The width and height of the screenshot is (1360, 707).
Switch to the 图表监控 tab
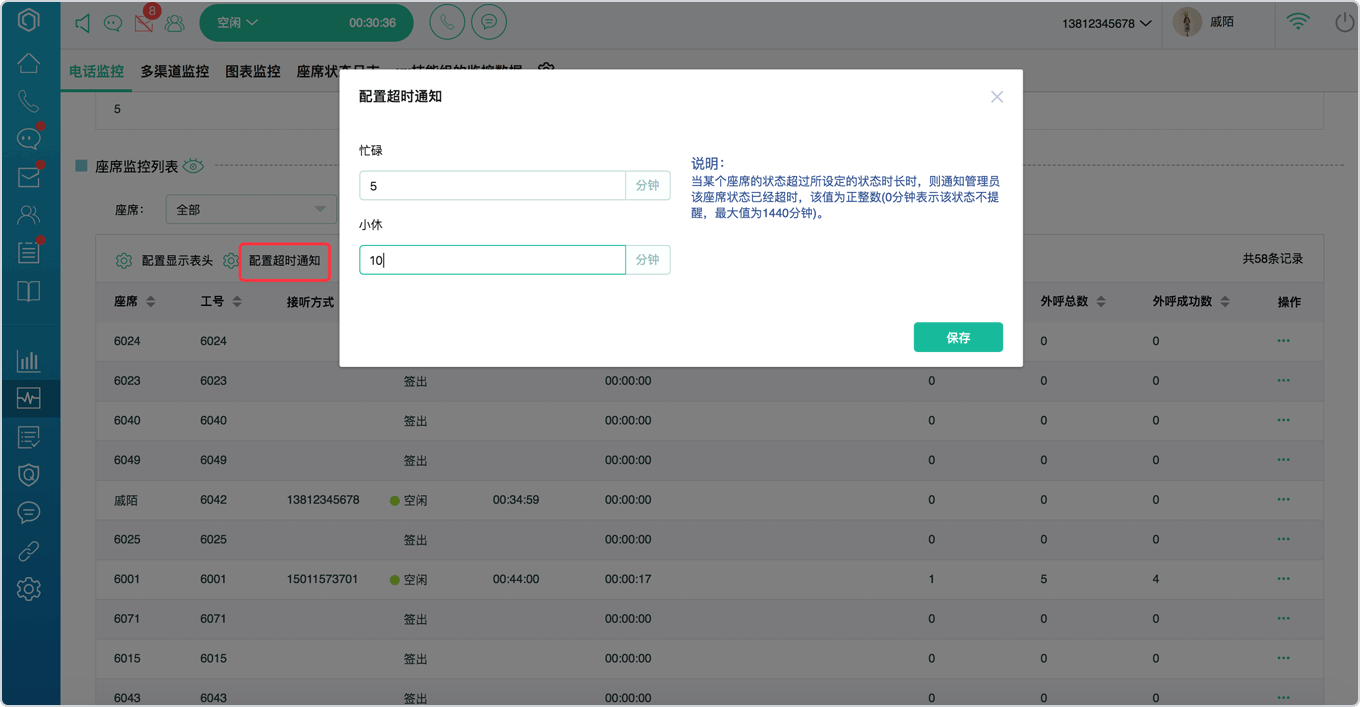tap(253, 72)
